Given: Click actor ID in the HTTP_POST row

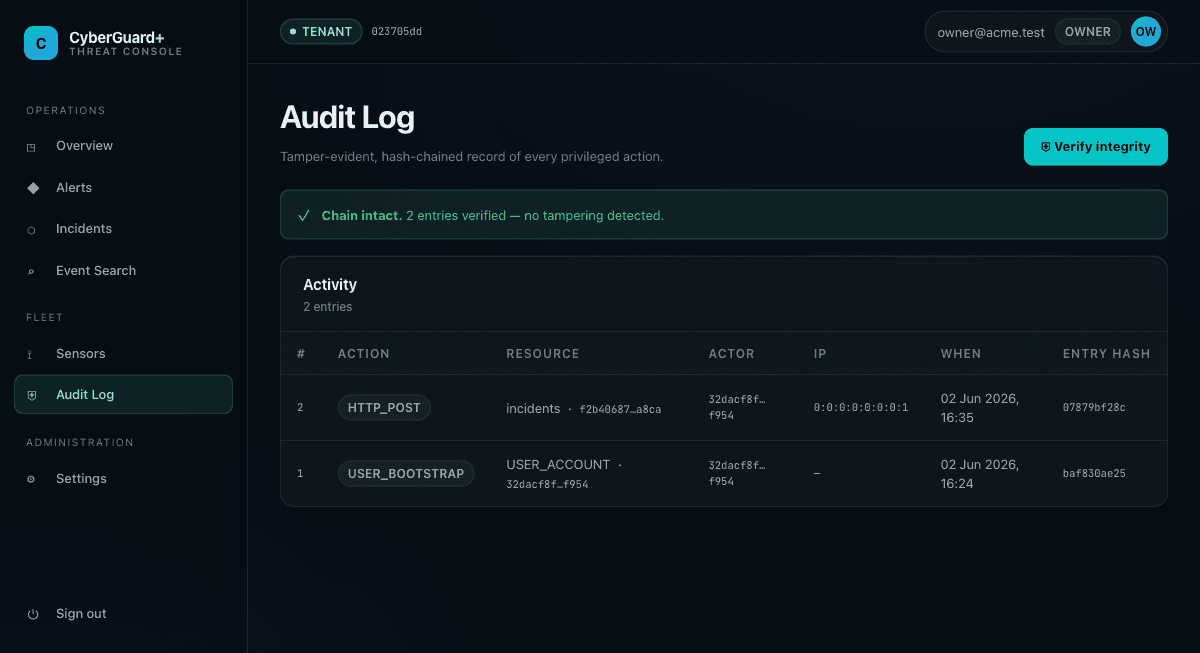Looking at the screenshot, I should point(737,408).
